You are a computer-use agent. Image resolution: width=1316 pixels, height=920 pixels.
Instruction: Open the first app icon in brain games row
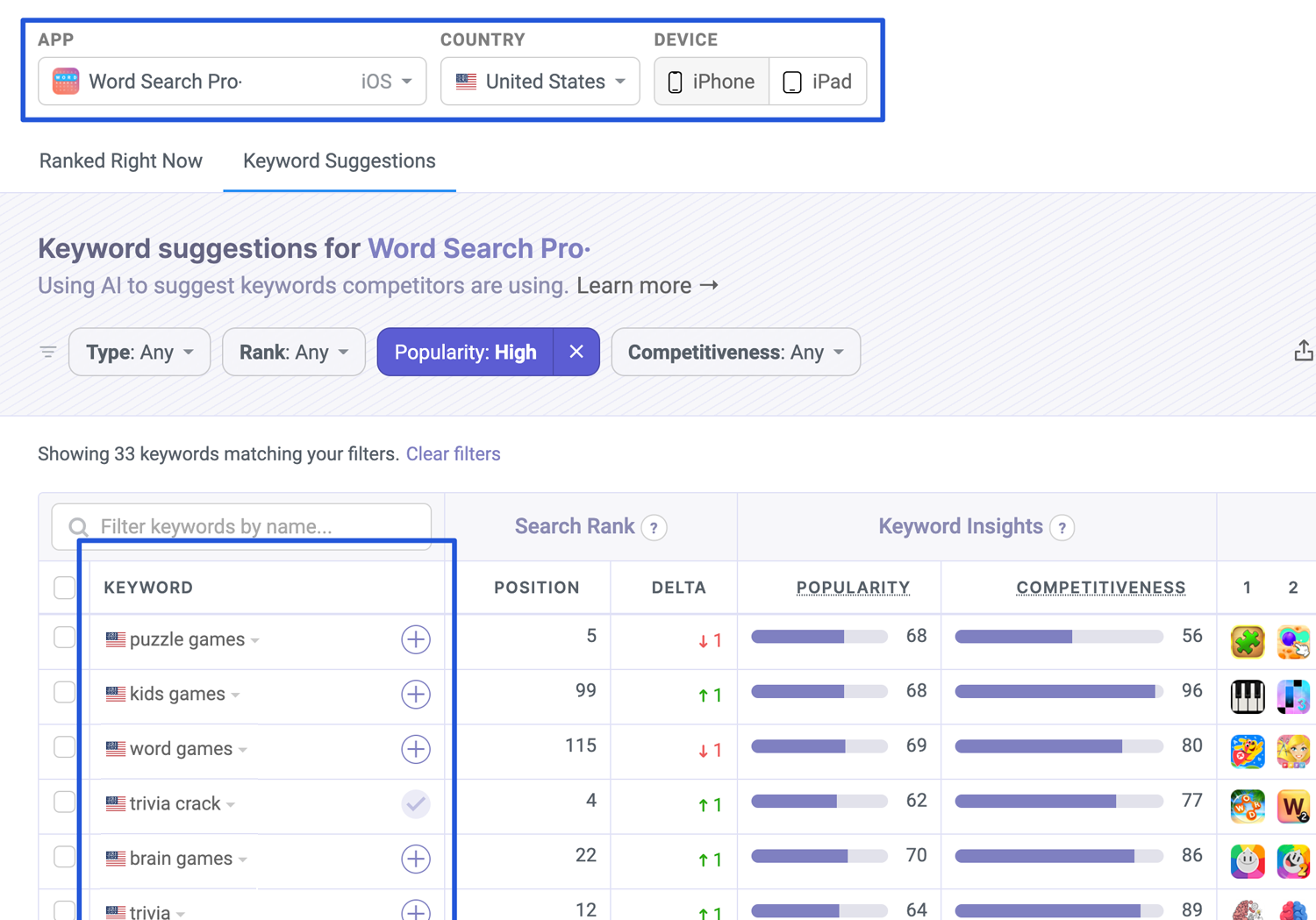coord(1248,861)
